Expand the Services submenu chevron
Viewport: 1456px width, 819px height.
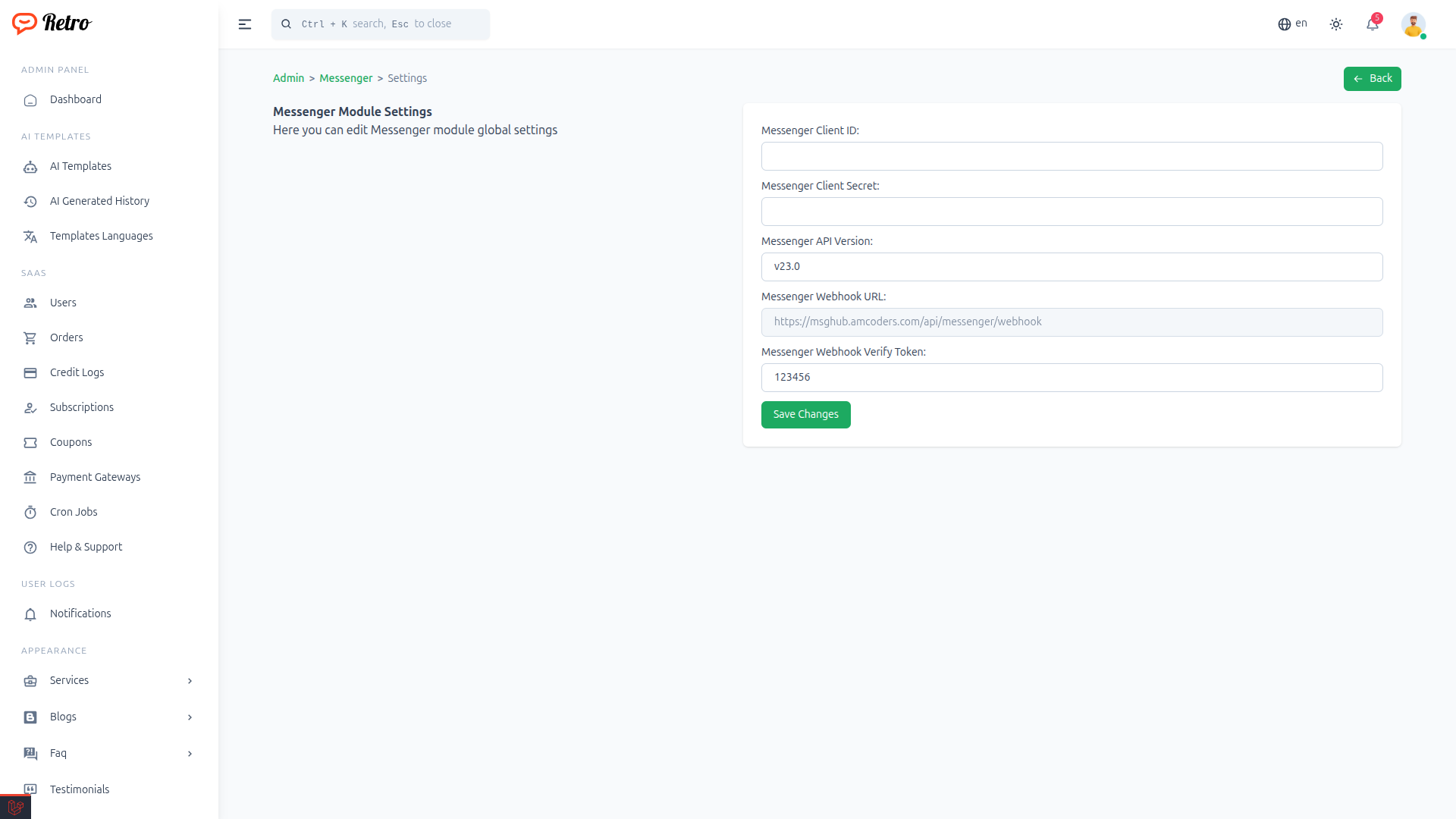190,681
